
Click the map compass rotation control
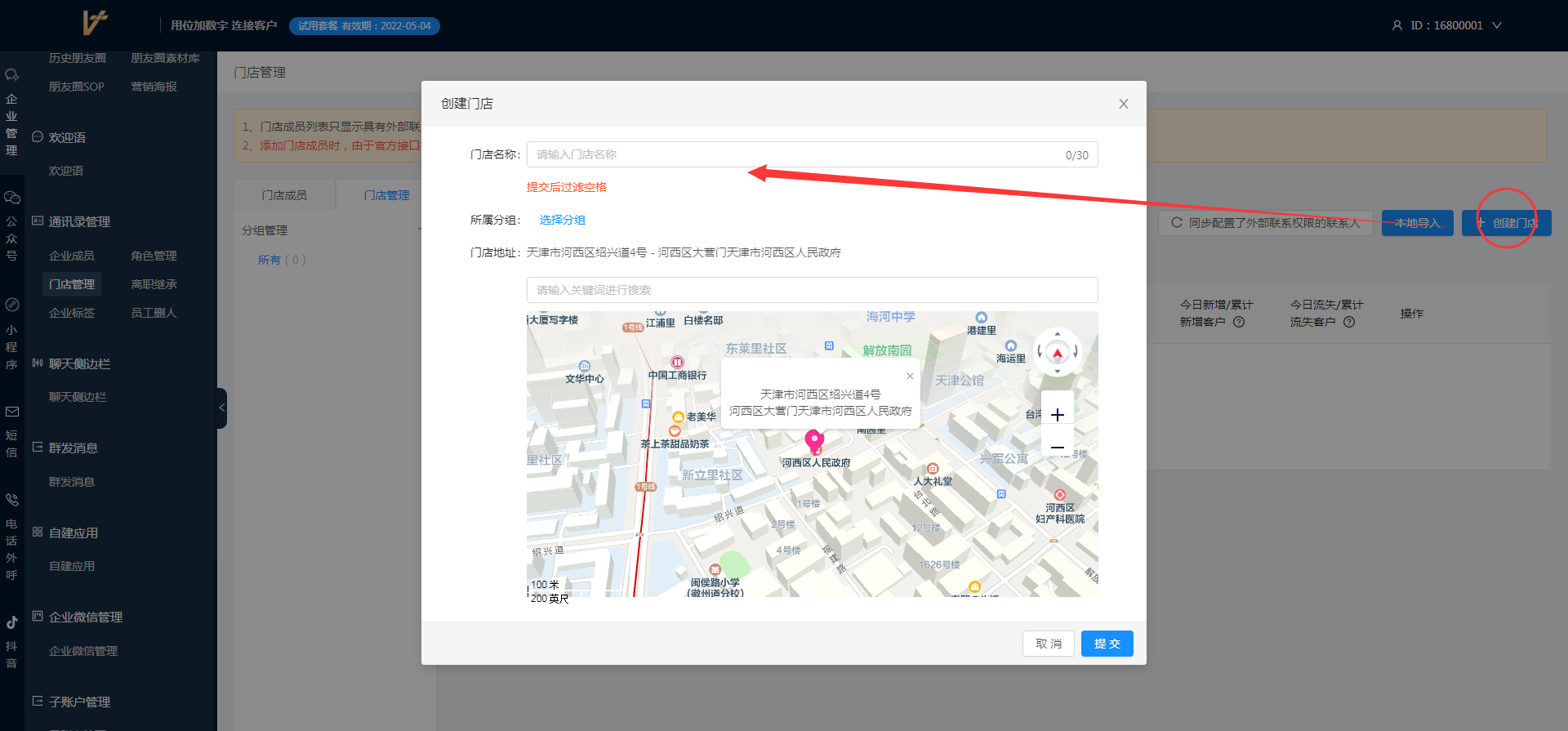coord(1058,352)
